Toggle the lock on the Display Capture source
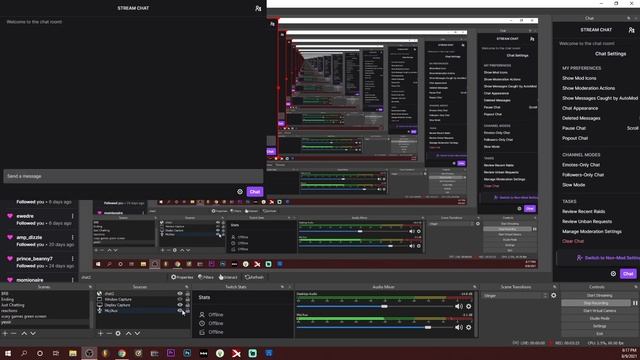Screen dimensions: 640x360 [x=187, y=305]
